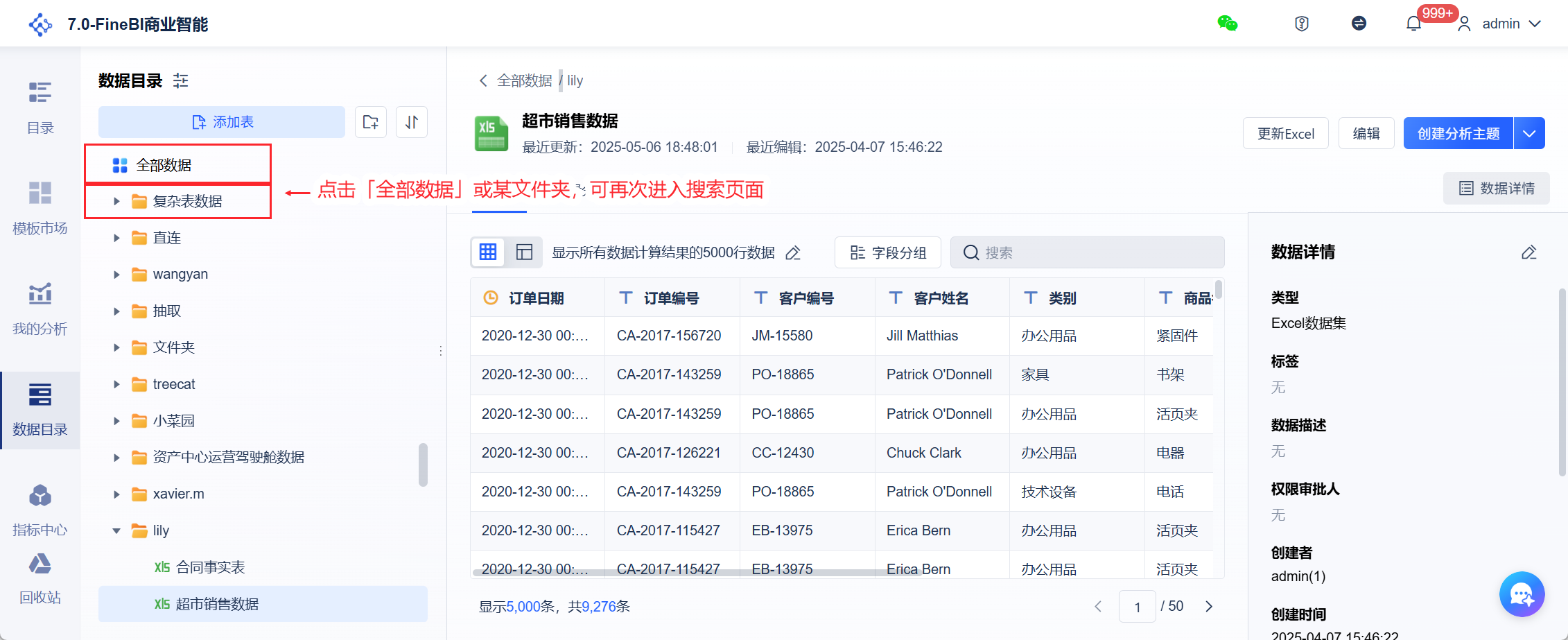Go back using the breadcrumb arrow
Screen dimensions: 1568x640
tap(483, 80)
